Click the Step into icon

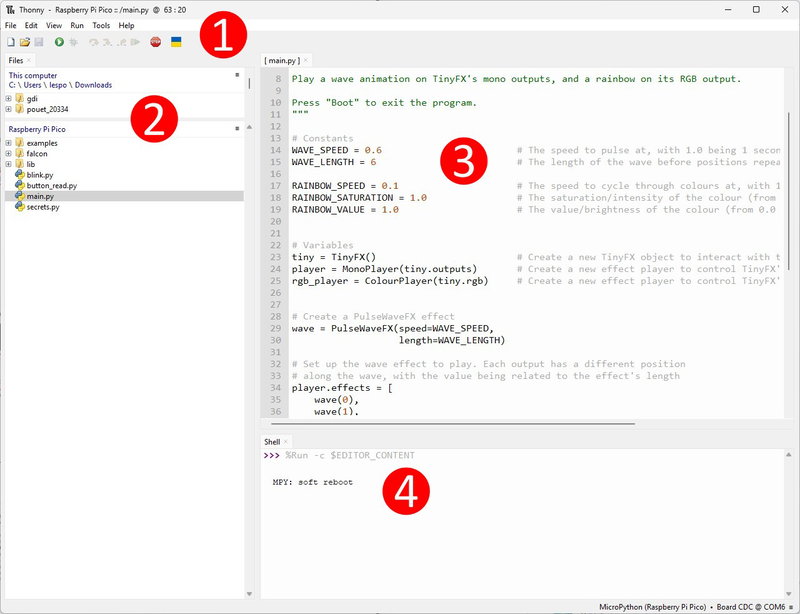(107, 42)
